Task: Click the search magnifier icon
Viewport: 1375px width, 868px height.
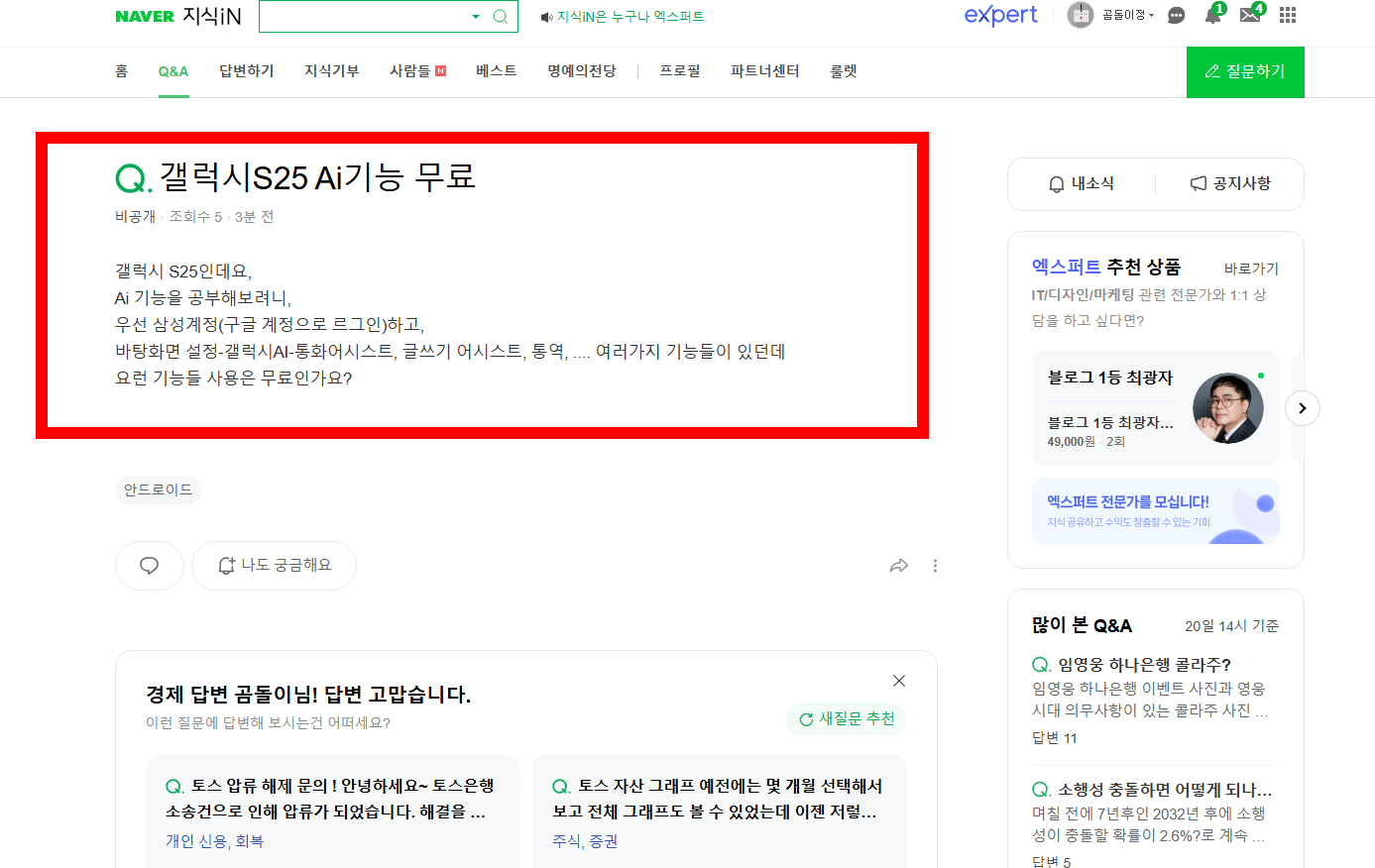Action: [500, 17]
